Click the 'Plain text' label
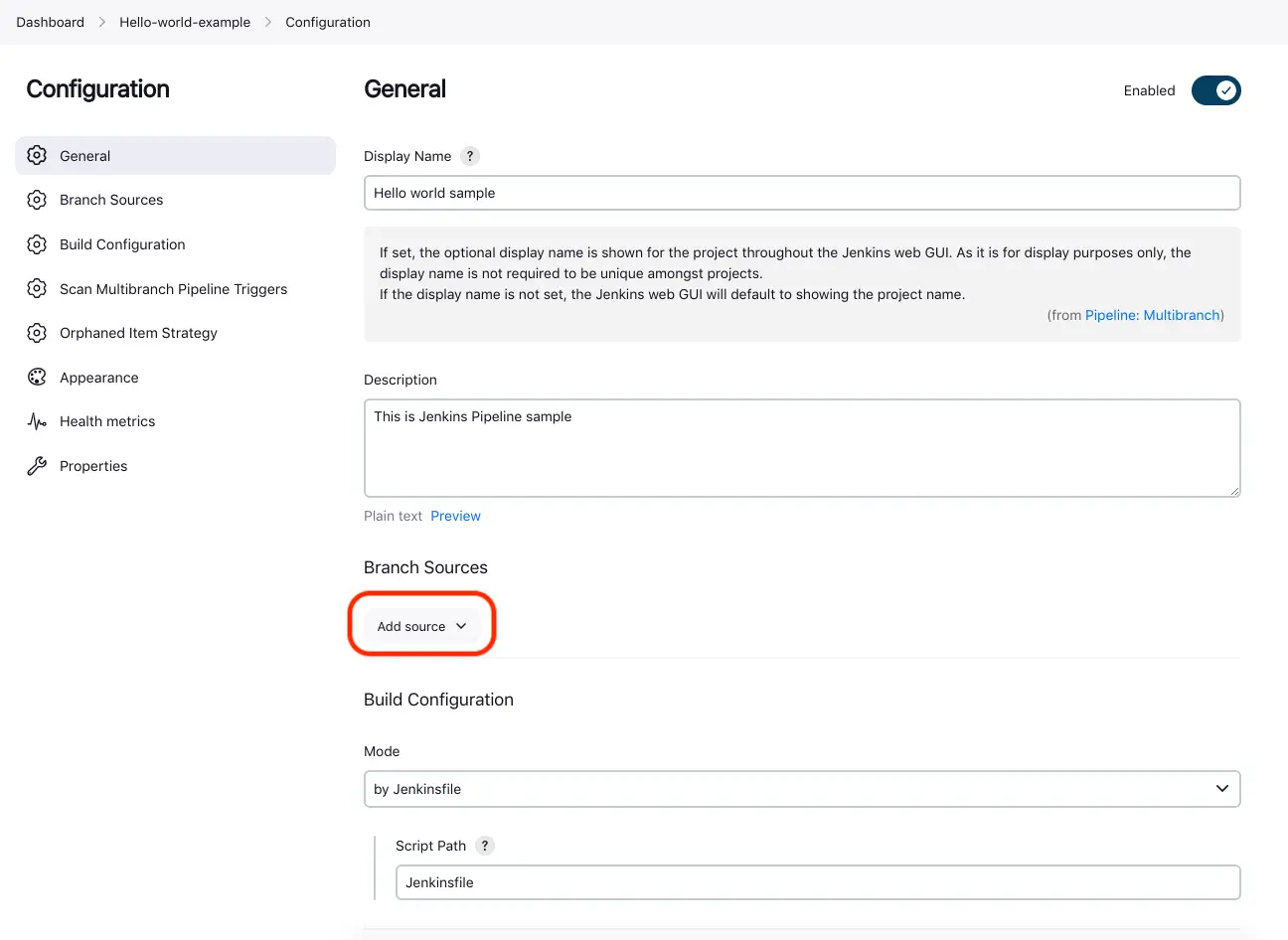The width and height of the screenshot is (1288, 940). click(x=393, y=516)
